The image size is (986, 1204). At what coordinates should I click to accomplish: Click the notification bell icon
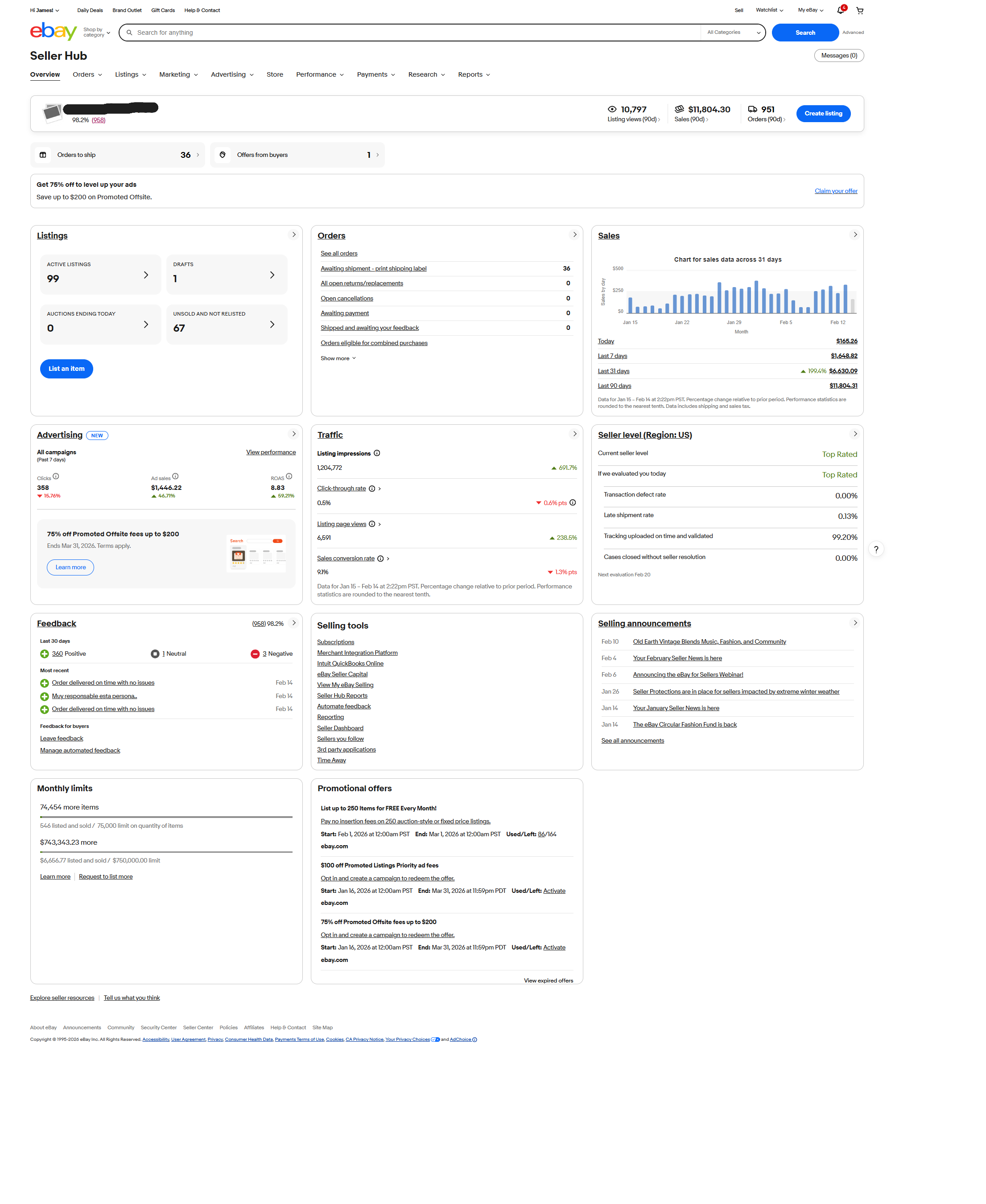[839, 10]
